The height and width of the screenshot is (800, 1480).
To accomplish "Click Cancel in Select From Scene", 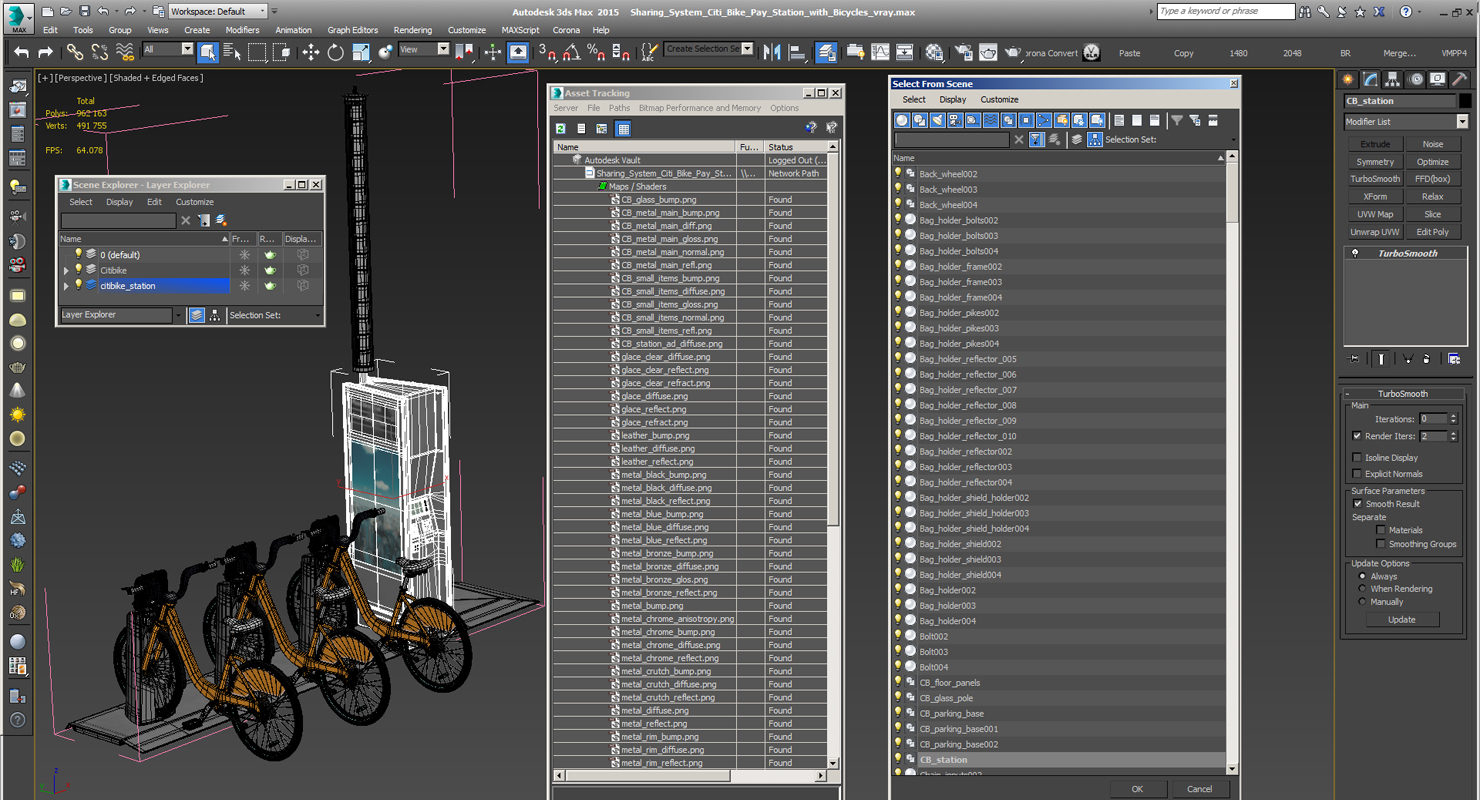I will 1199,789.
